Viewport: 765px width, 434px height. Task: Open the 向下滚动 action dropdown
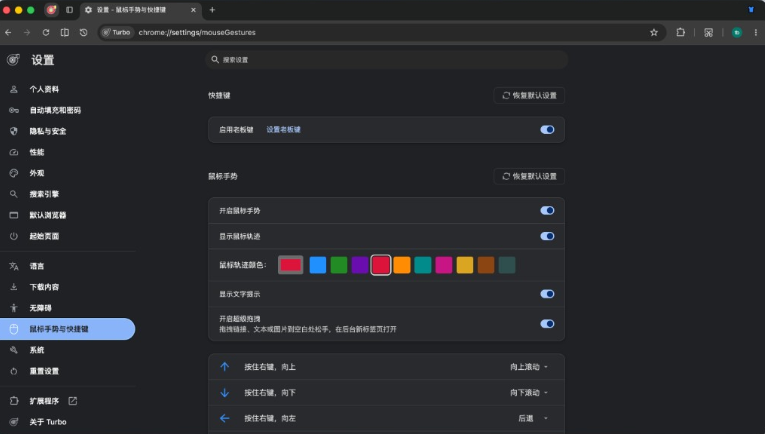click(529, 393)
